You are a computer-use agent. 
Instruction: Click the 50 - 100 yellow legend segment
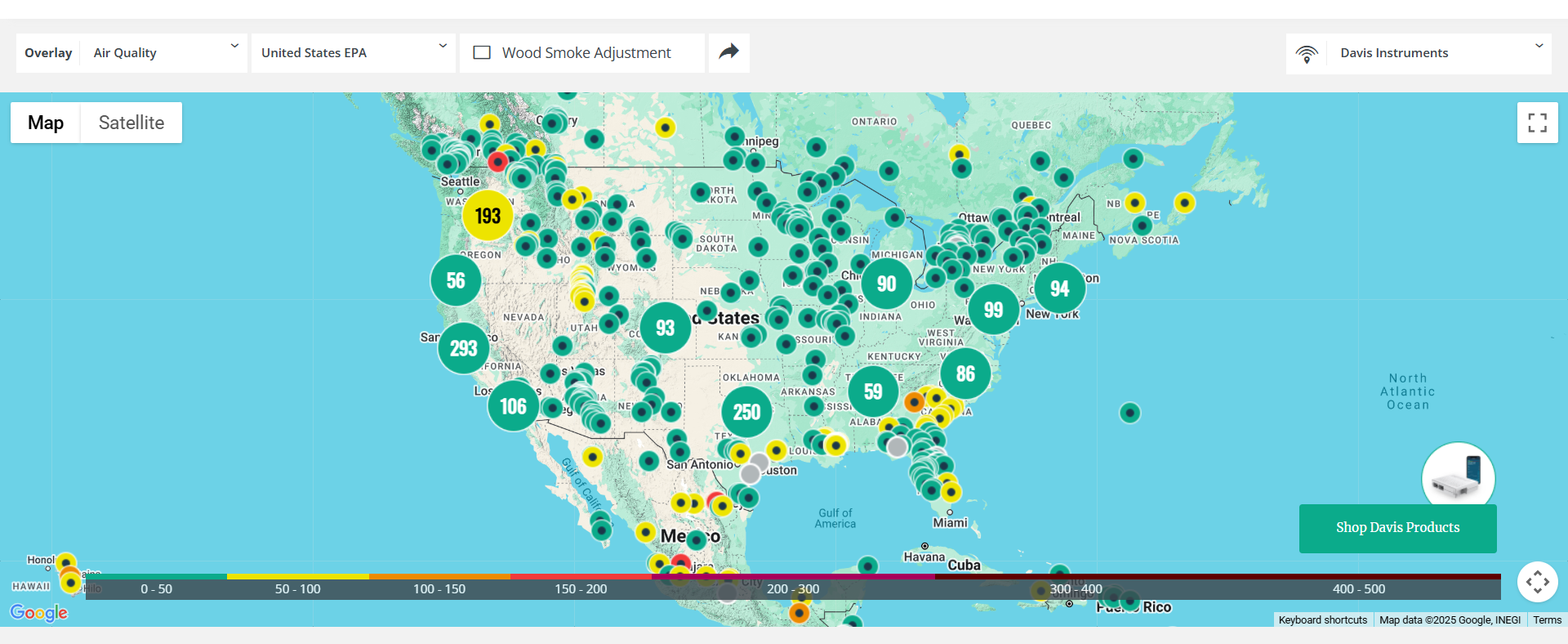tap(298, 587)
